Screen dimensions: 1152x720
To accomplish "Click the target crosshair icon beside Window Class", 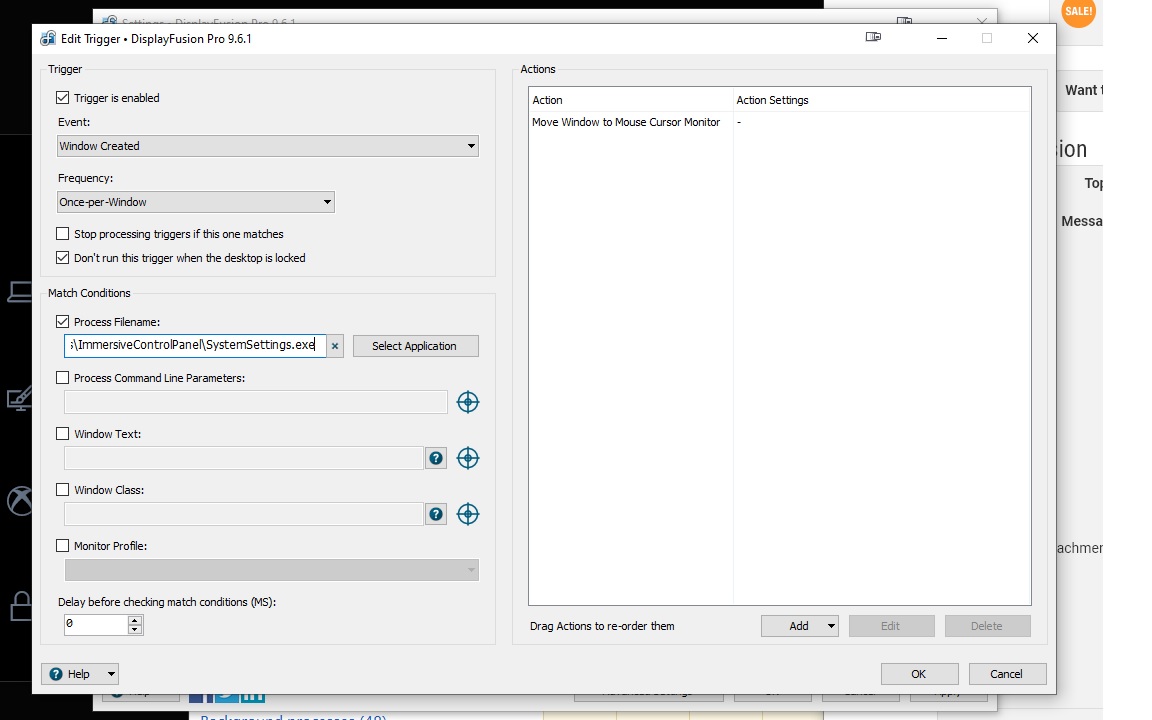I will coord(467,514).
